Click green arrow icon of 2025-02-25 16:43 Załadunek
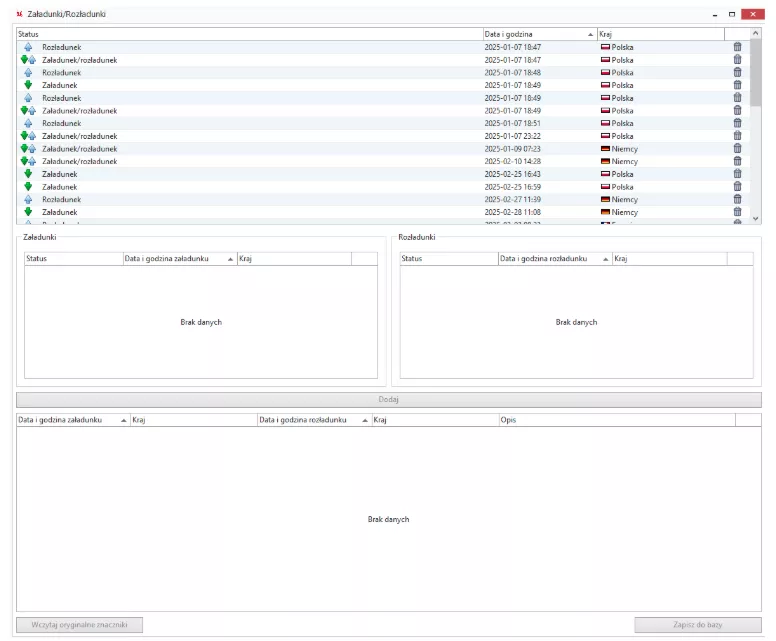This screenshot has height=641, width=776. pos(28,174)
